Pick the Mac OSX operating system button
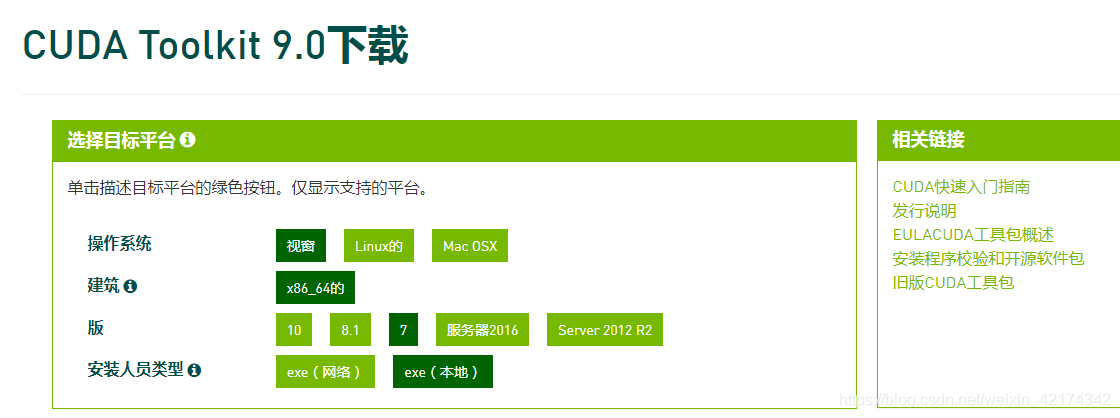1120x418 pixels. point(469,246)
